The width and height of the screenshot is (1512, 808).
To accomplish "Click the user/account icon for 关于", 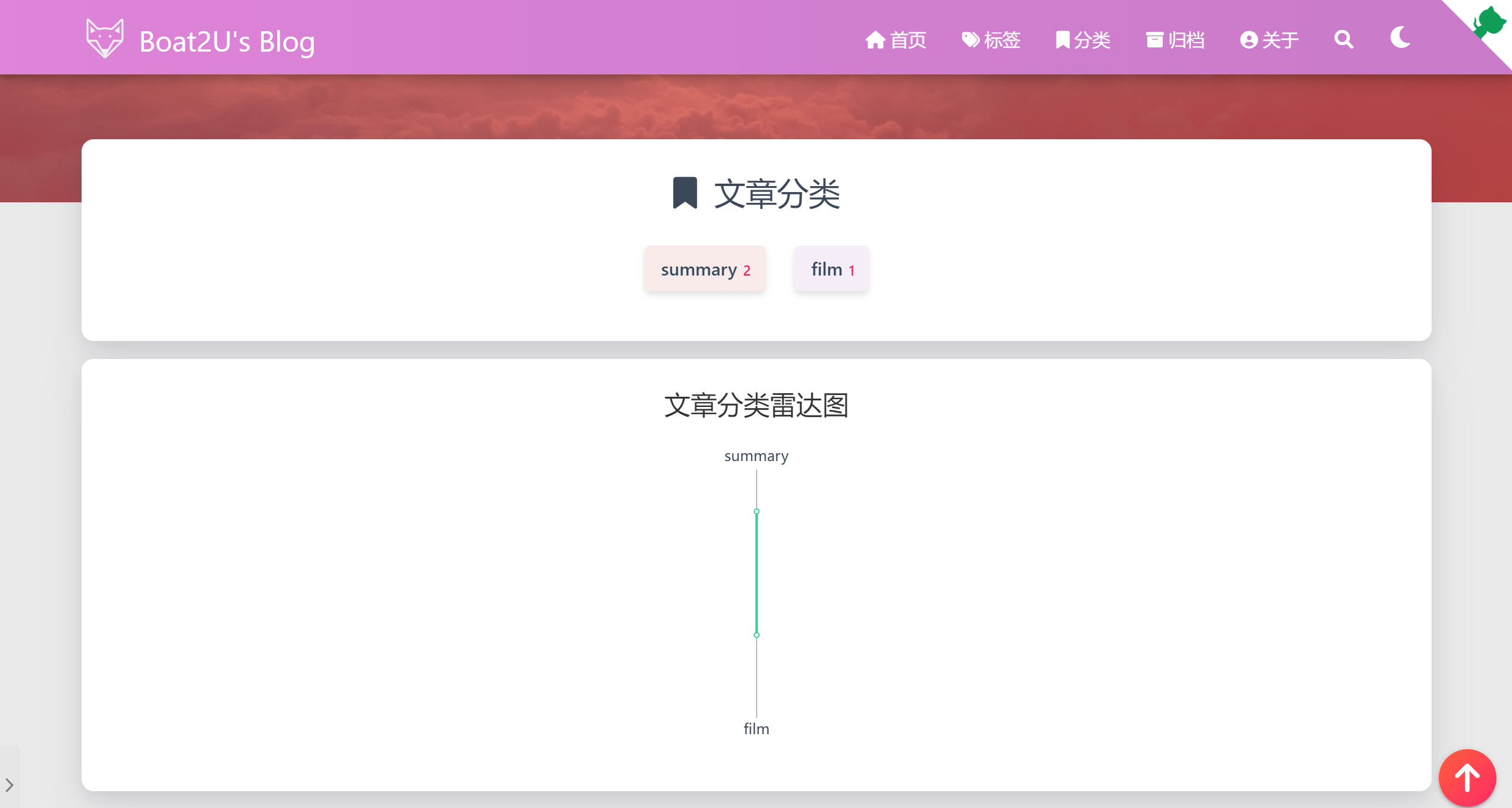I will point(1249,39).
